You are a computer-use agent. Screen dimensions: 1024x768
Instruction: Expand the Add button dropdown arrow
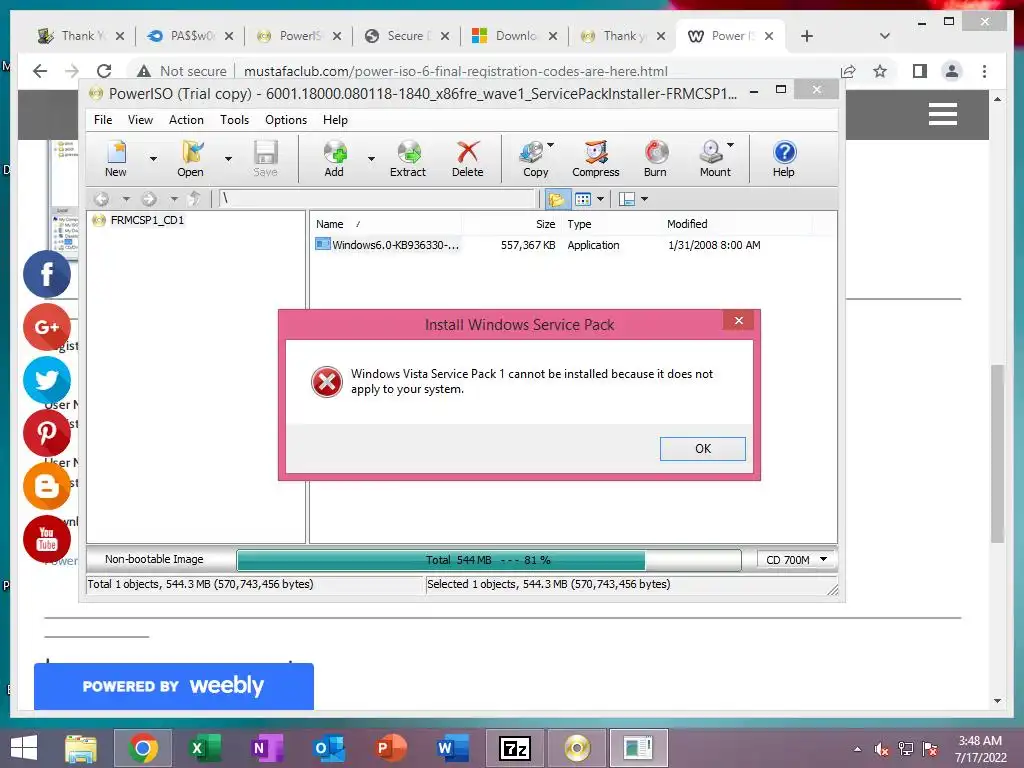(371, 159)
